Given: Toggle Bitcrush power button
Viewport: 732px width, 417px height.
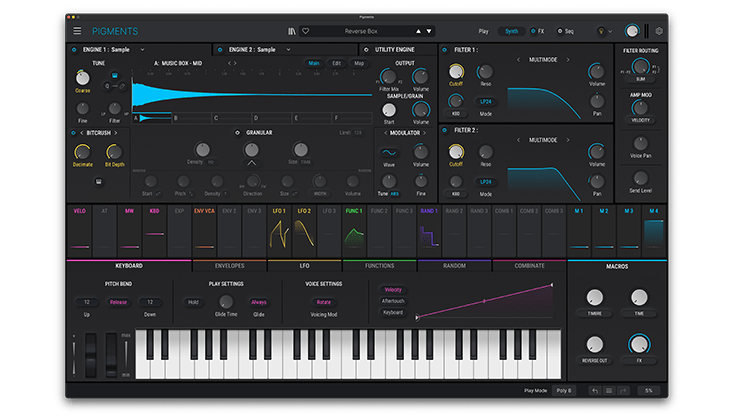Looking at the screenshot, I should pos(73,133).
